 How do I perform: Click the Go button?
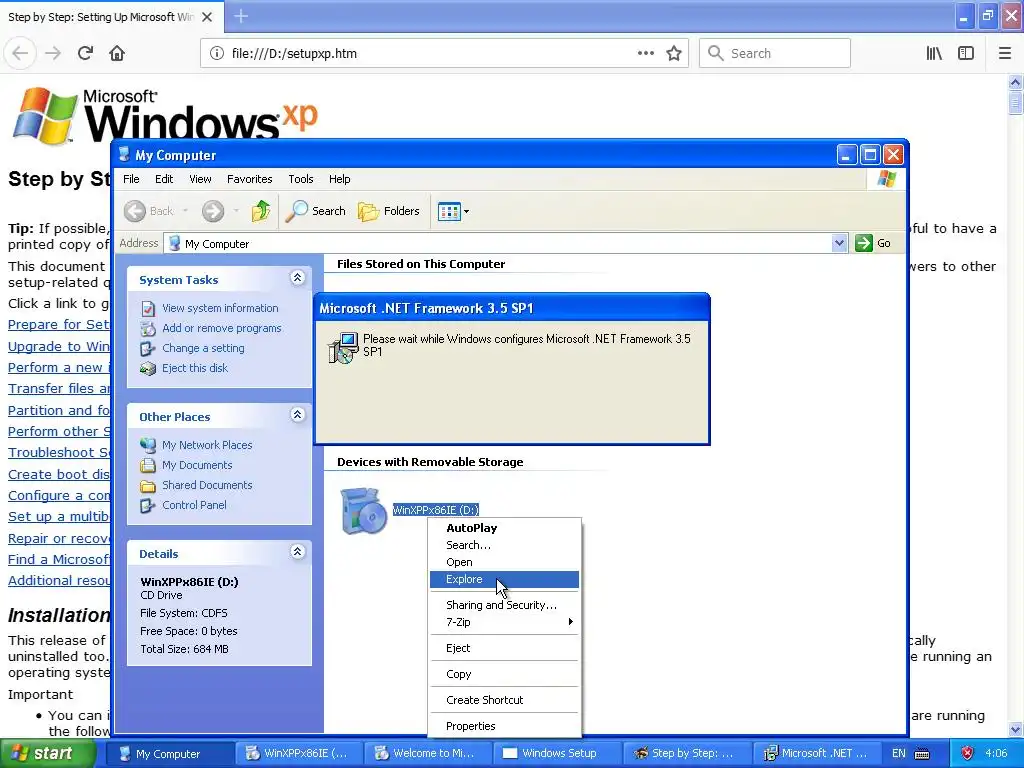tap(873, 244)
